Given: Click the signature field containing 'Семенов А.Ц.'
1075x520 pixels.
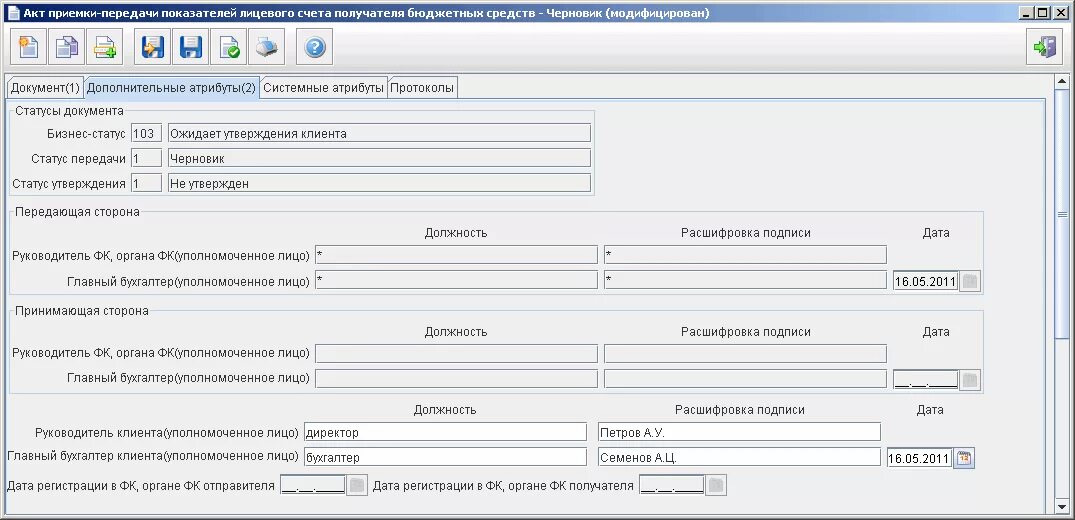Looking at the screenshot, I should (739, 457).
